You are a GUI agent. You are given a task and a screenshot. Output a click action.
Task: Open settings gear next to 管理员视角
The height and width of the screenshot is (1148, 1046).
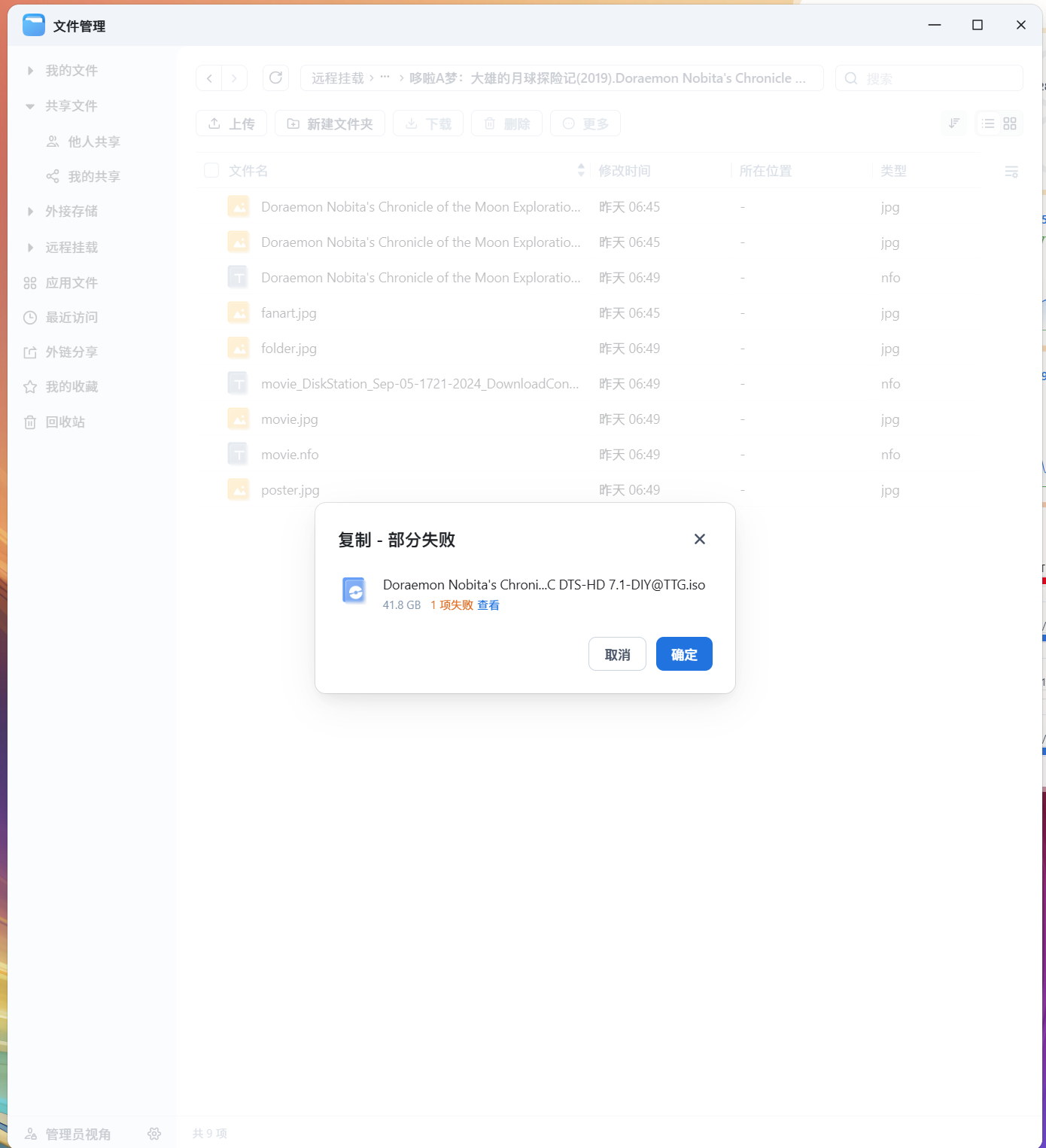tap(154, 1134)
